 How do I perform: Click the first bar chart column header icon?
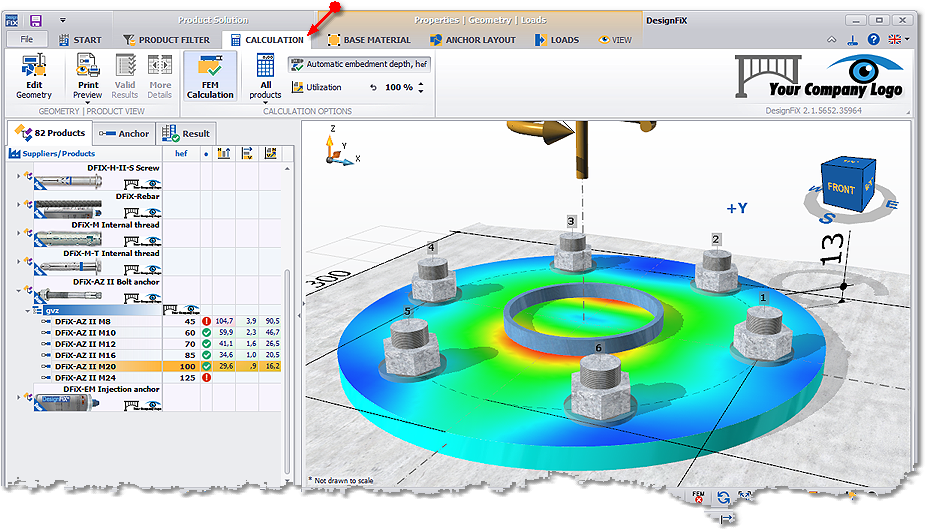click(x=224, y=153)
